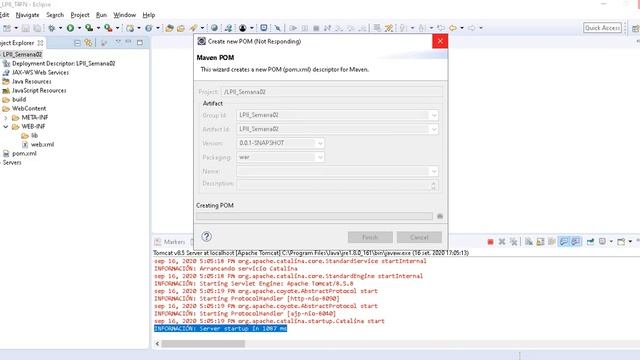Toggle Show Console on Standard Error change
This screenshot has height=360, width=640.
576,242
